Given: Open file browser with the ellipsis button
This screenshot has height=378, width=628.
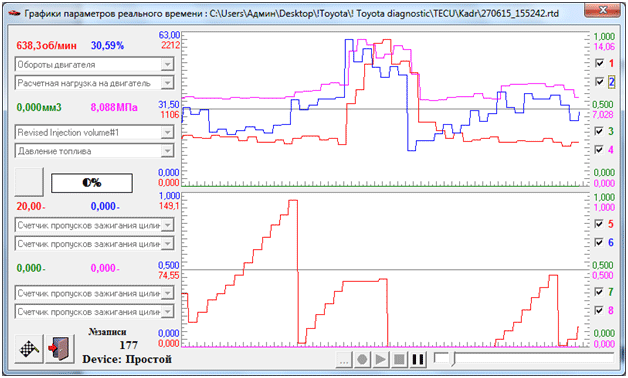Looking at the screenshot, I should click(344, 359).
